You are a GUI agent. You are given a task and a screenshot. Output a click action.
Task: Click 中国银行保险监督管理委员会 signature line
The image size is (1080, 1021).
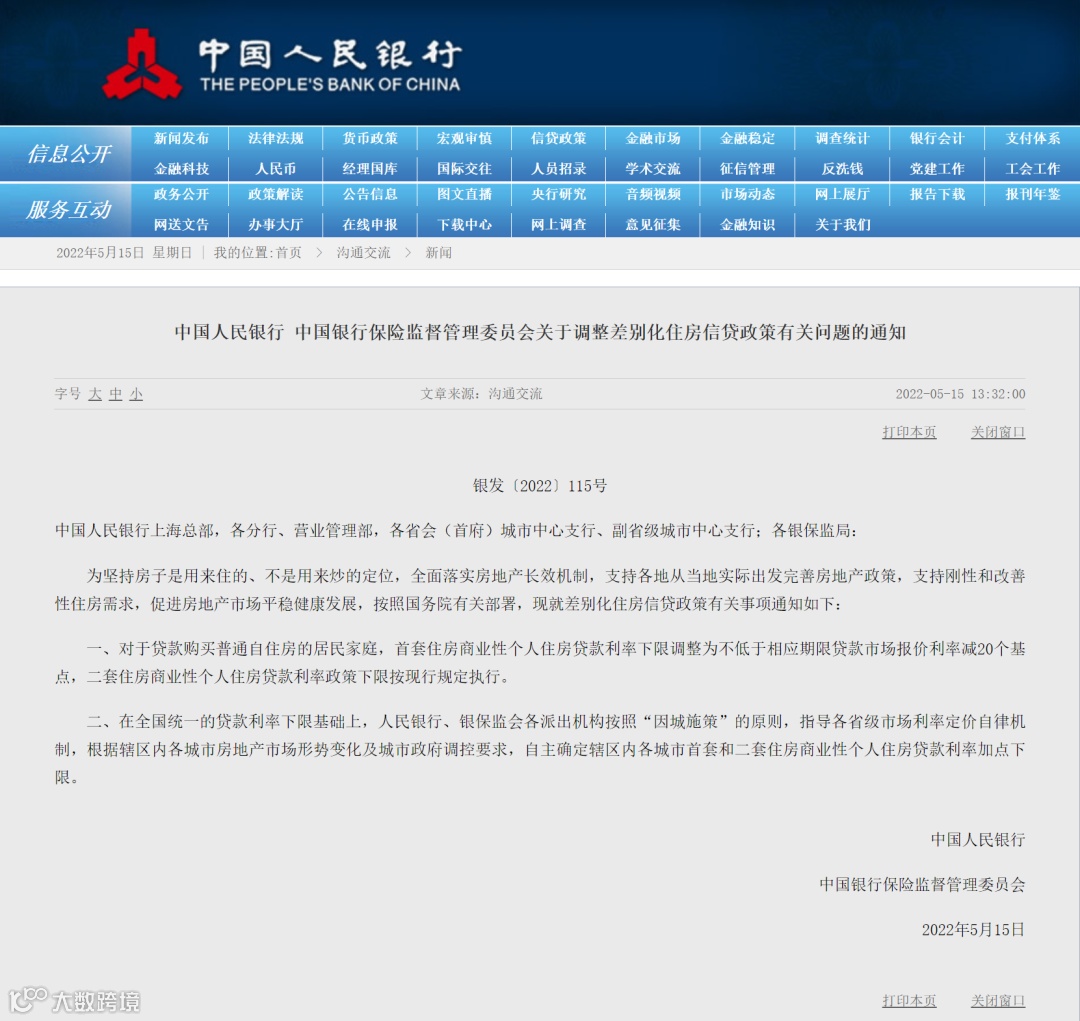[x=922, y=885]
